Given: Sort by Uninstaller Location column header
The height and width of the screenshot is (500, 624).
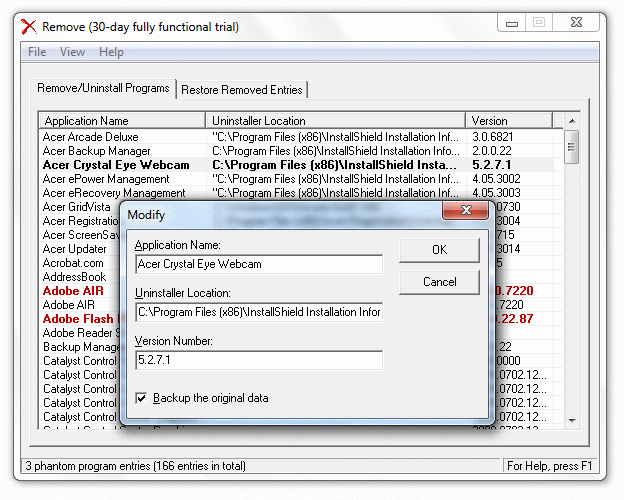Looking at the screenshot, I should (335, 121).
